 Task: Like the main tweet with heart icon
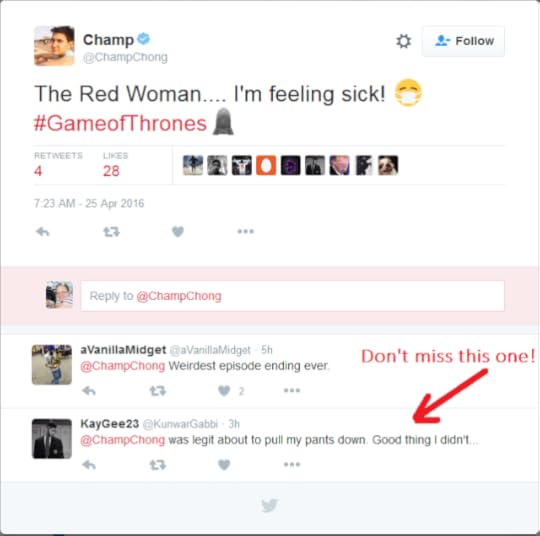click(178, 231)
